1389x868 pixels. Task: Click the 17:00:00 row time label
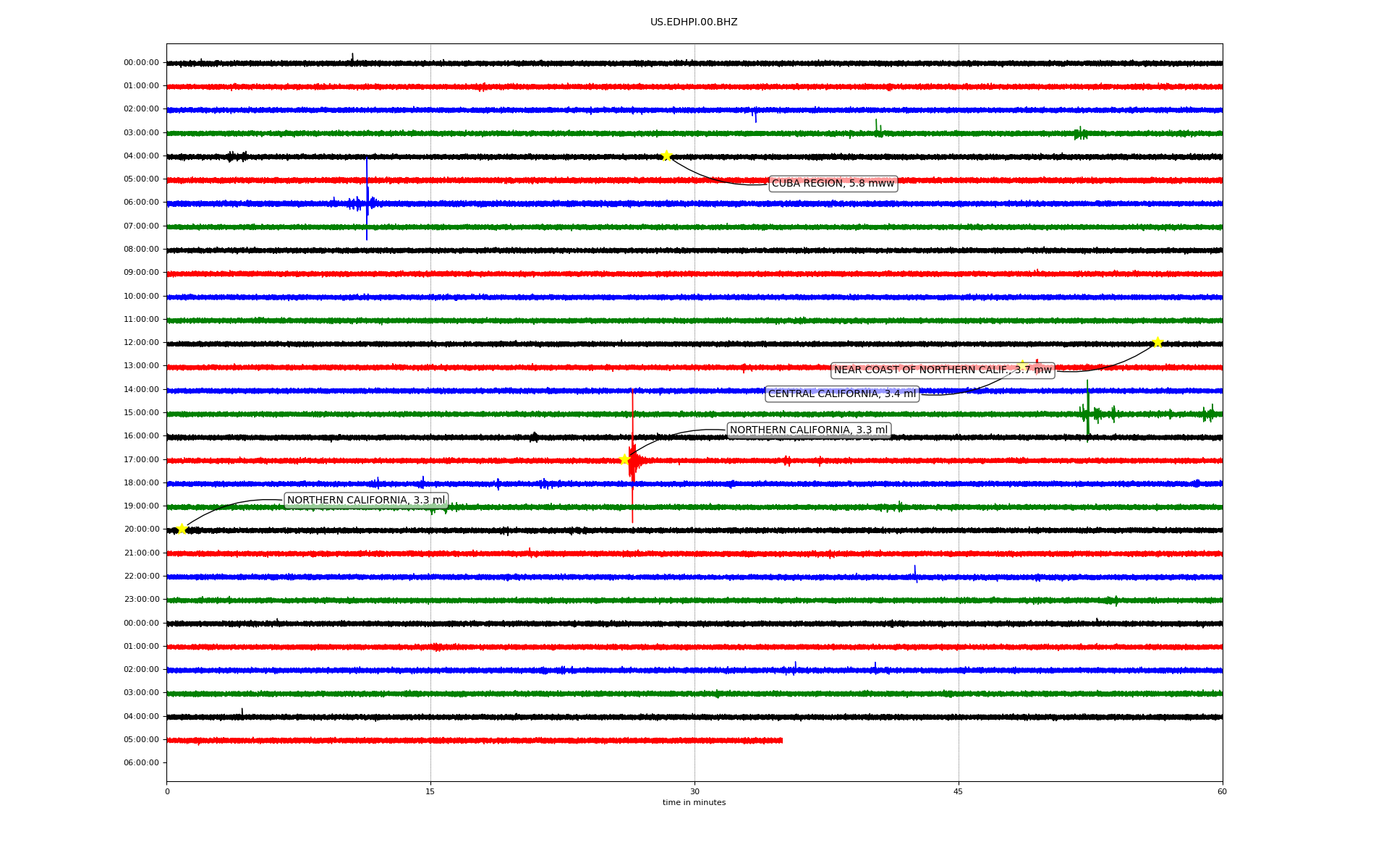click(141, 459)
